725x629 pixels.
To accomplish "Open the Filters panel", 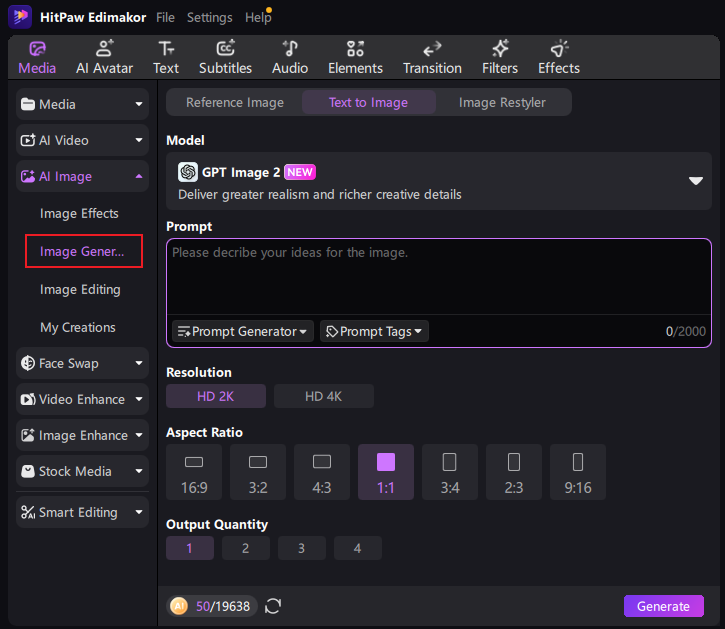I will (500, 58).
